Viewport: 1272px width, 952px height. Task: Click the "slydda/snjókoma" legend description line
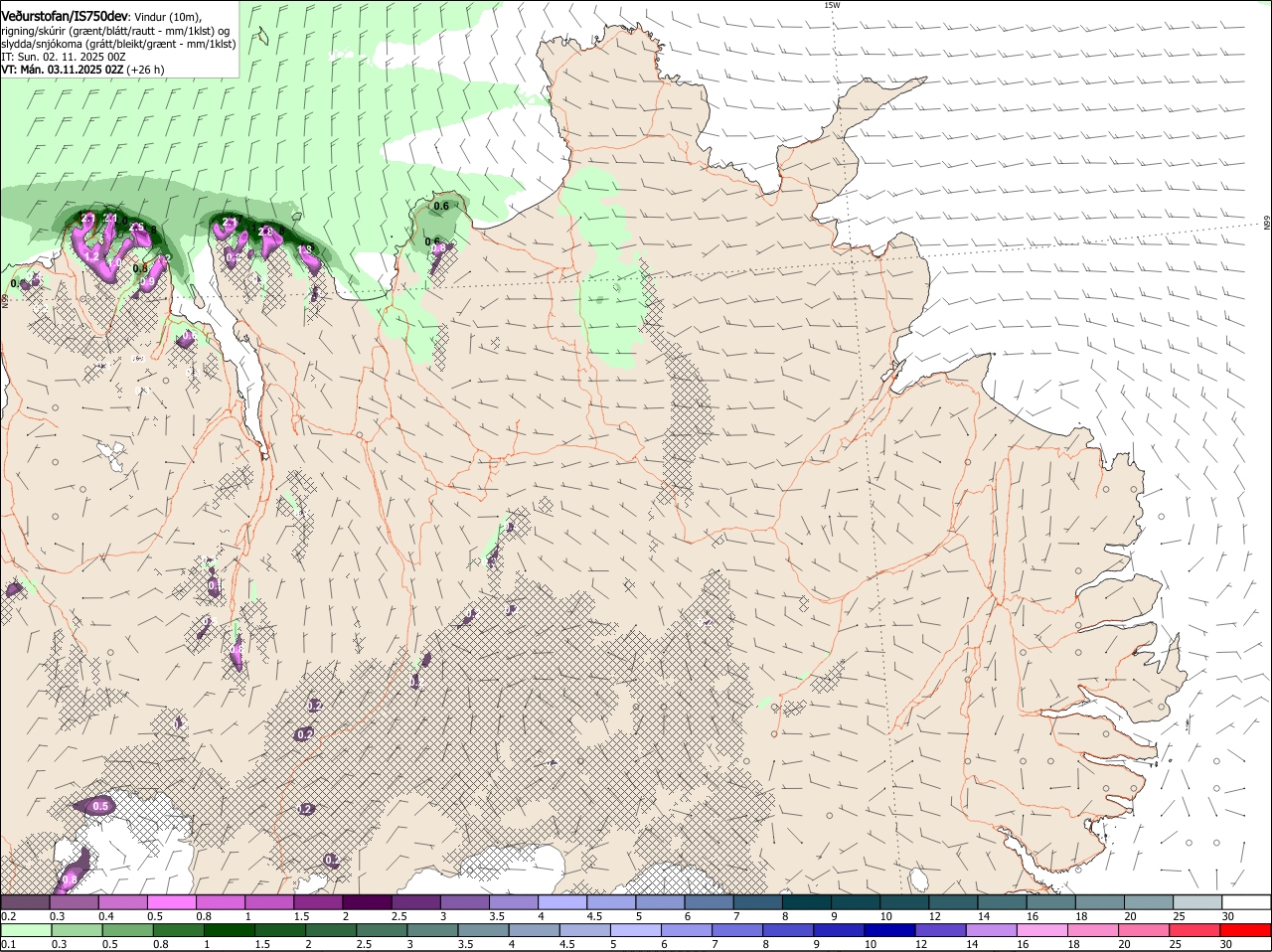(118, 44)
